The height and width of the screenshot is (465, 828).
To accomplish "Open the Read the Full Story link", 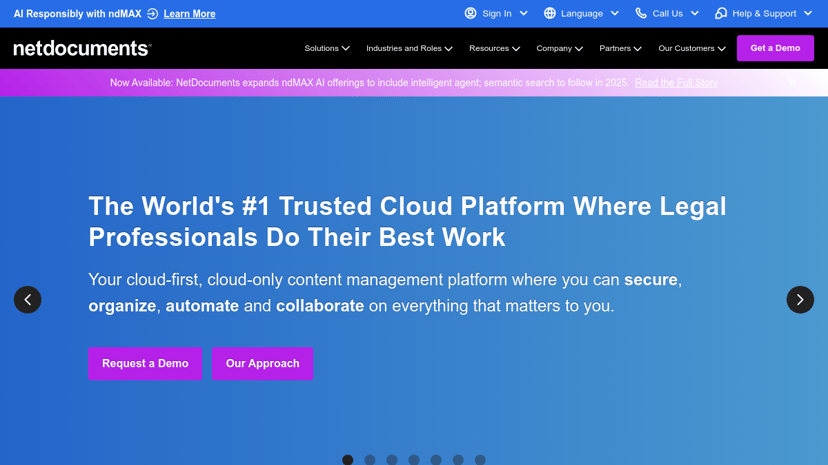I will point(676,83).
